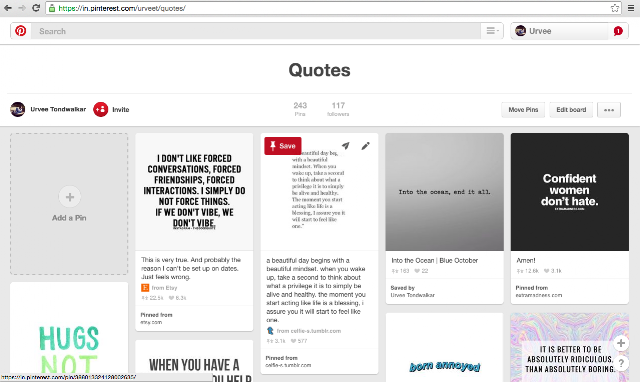Open the more options ellipsis button

point(609,110)
